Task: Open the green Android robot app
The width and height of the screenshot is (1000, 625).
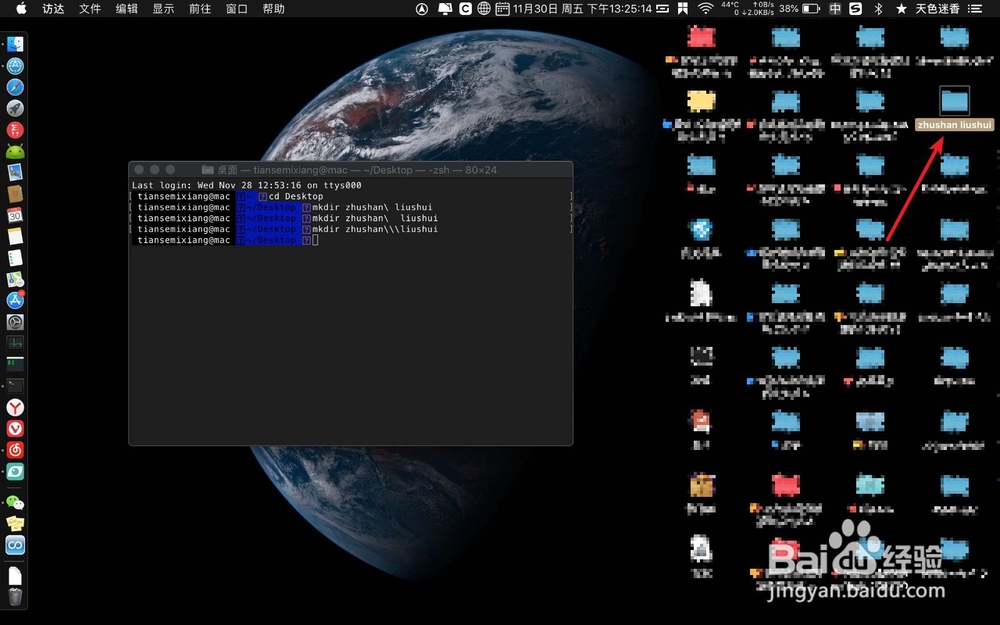Action: [15, 151]
